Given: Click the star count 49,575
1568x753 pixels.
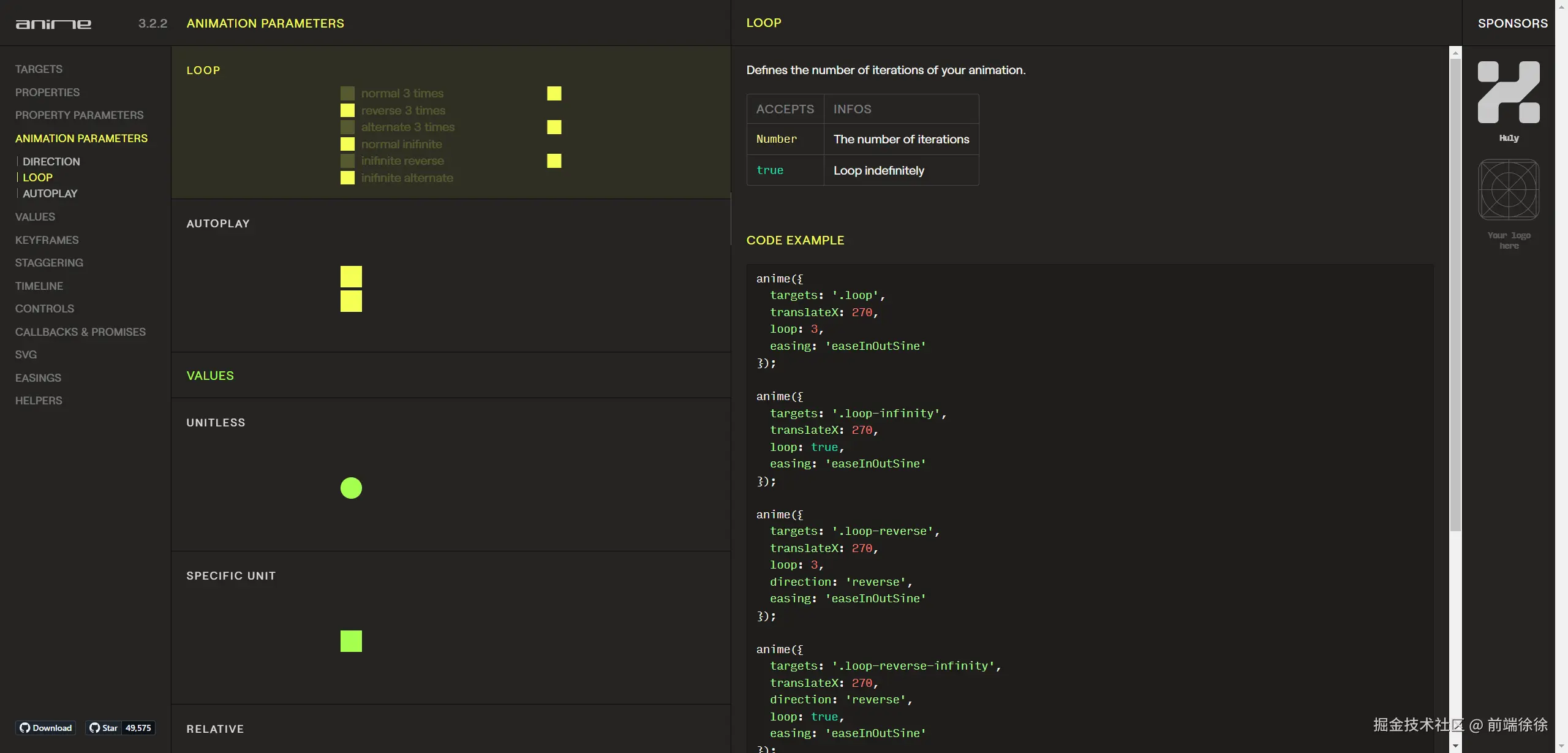Looking at the screenshot, I should click(x=138, y=728).
